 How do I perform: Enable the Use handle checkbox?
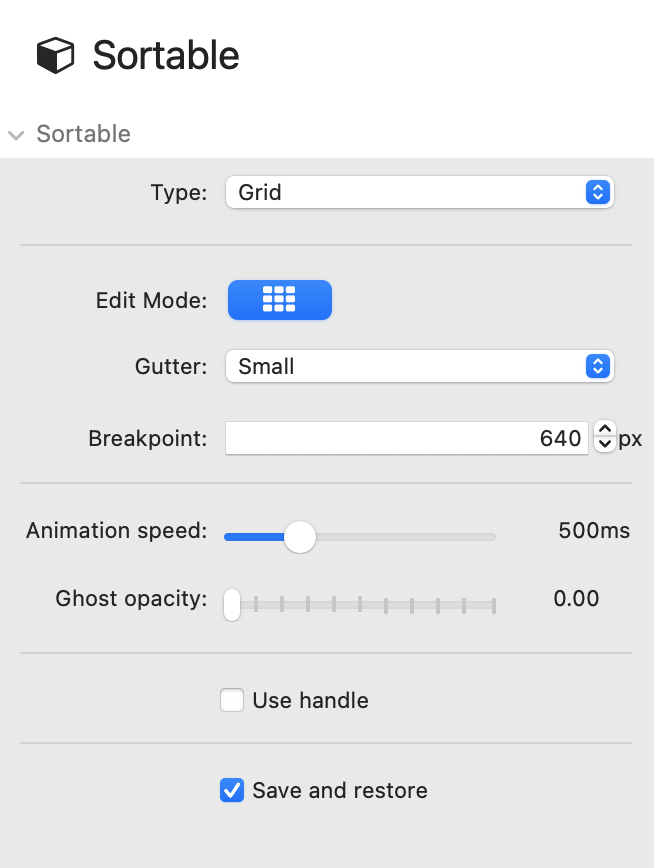[x=232, y=701]
